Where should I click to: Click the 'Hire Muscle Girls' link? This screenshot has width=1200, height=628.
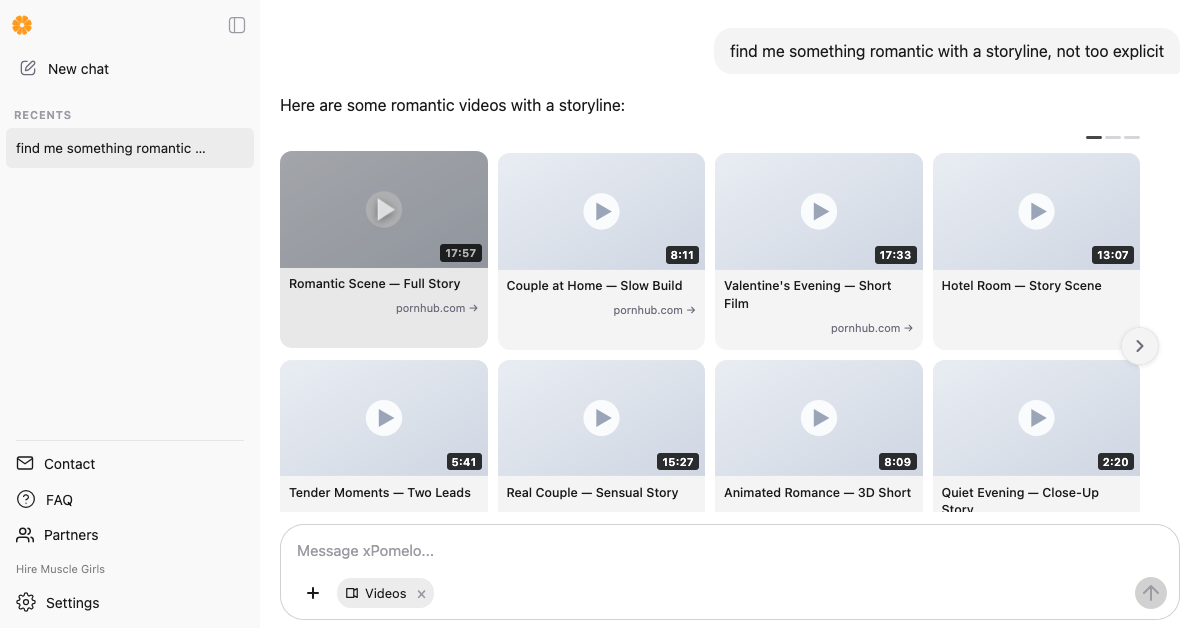pos(61,569)
